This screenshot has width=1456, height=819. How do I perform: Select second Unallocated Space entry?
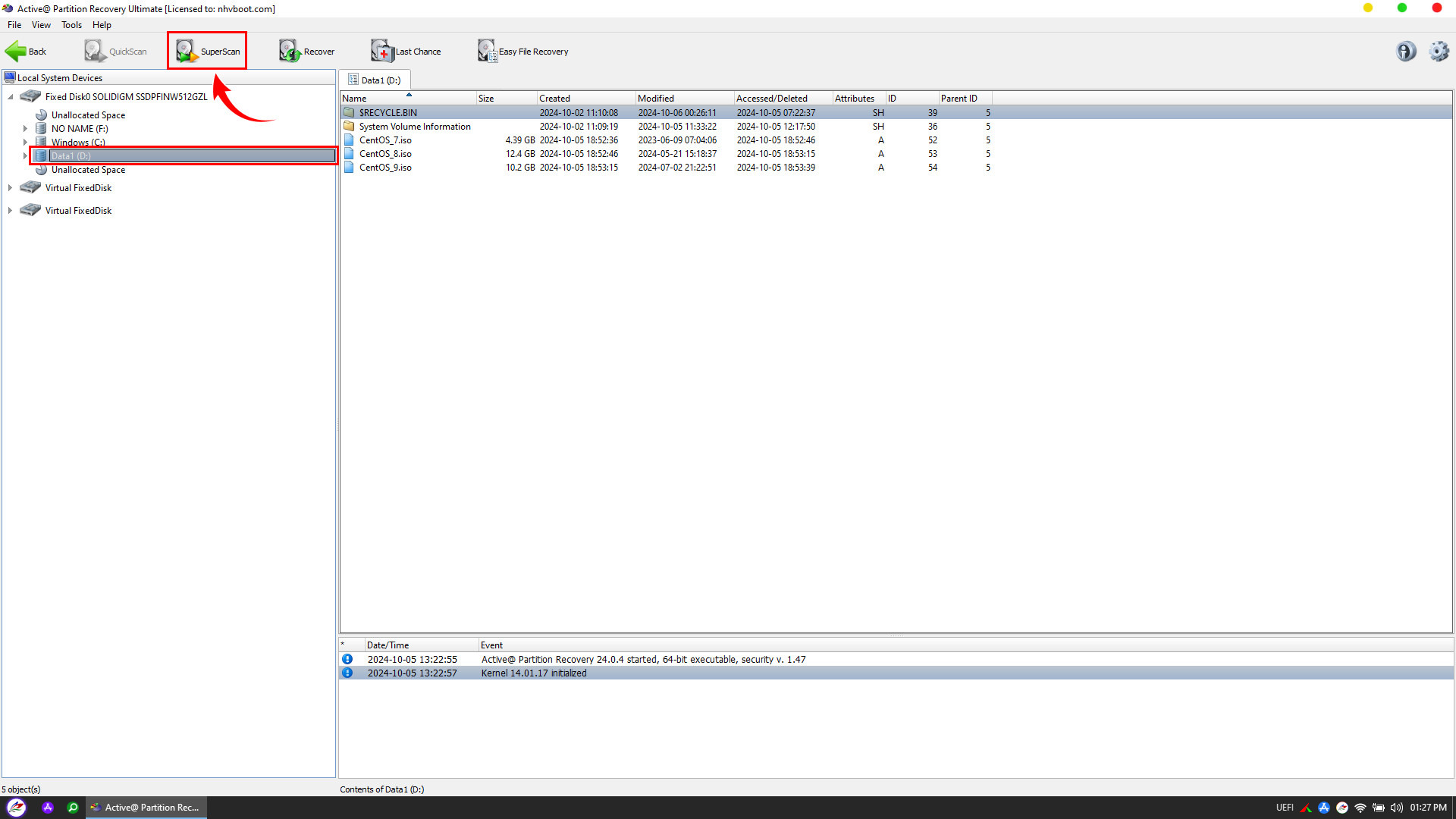88,170
